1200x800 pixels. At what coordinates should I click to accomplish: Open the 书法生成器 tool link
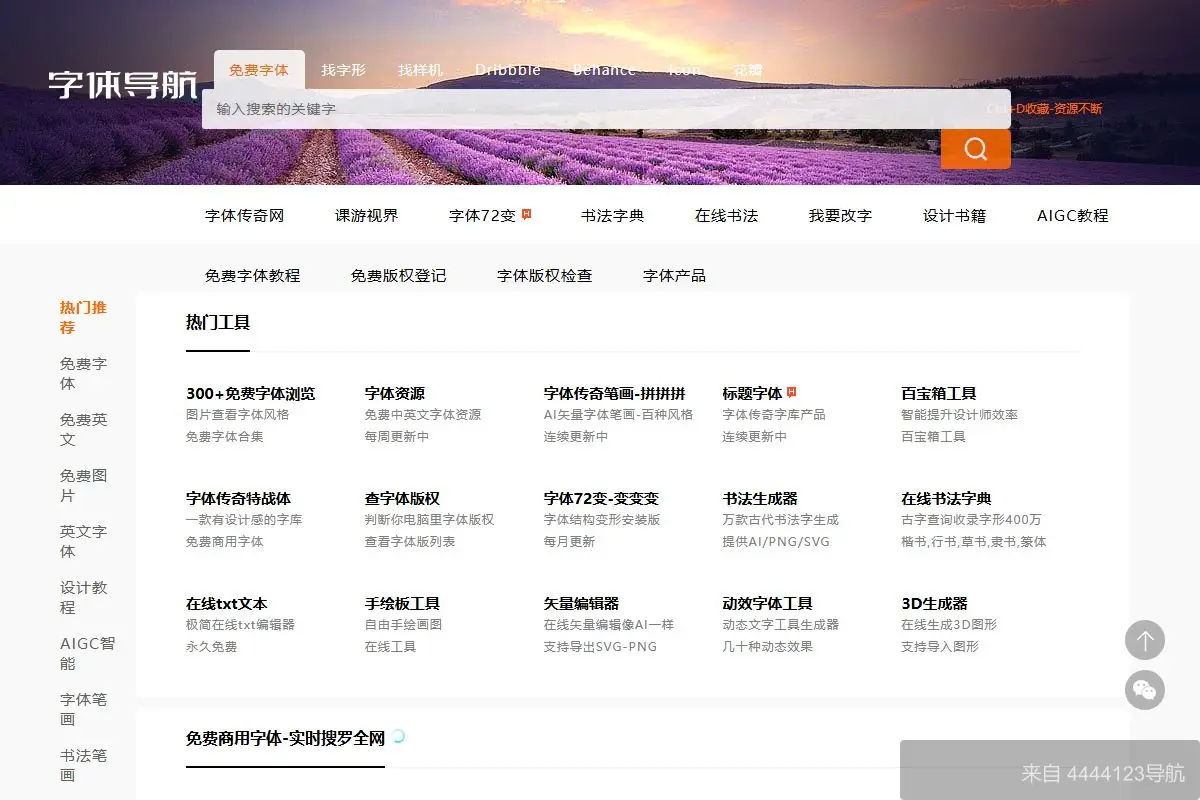(763, 498)
